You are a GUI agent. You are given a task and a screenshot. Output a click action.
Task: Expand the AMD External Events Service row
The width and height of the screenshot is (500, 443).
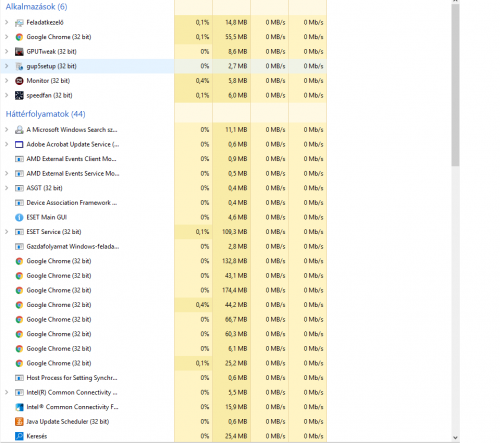[7, 173]
